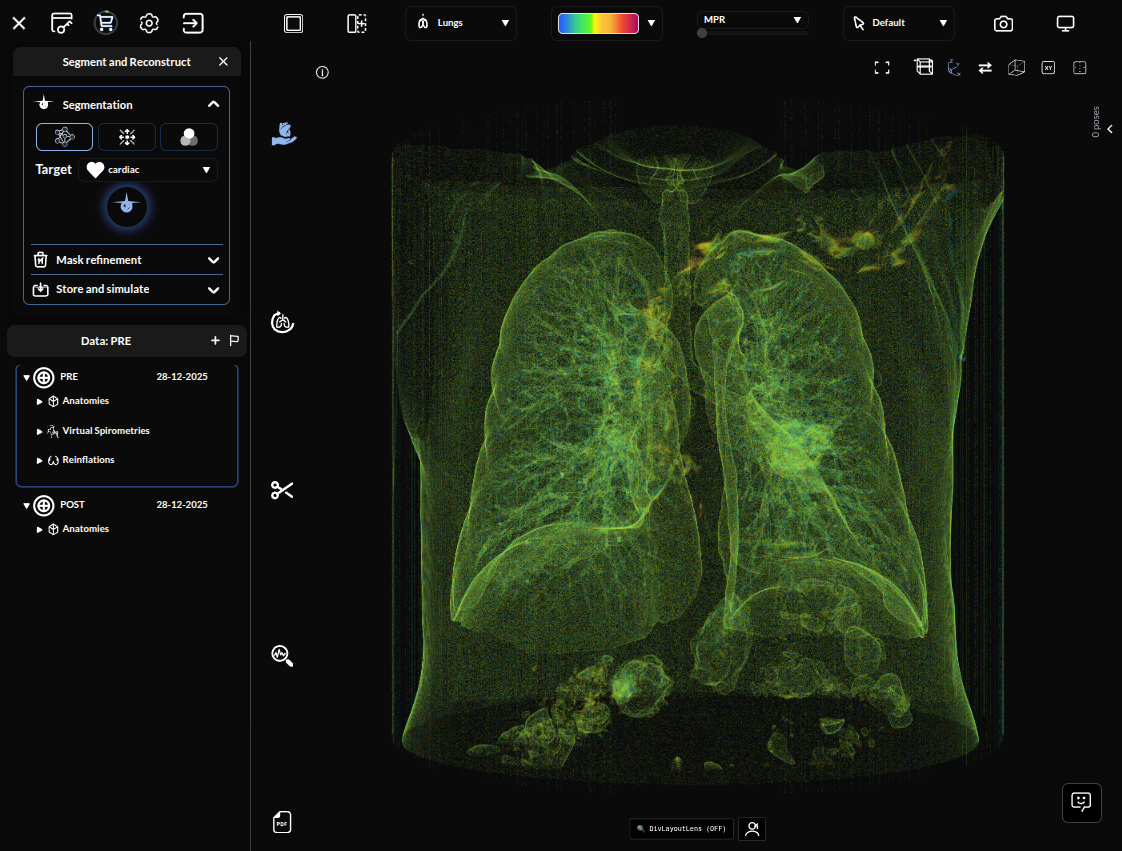
Task: Click the XY orientation icon in viewport toolbar
Action: click(1048, 67)
